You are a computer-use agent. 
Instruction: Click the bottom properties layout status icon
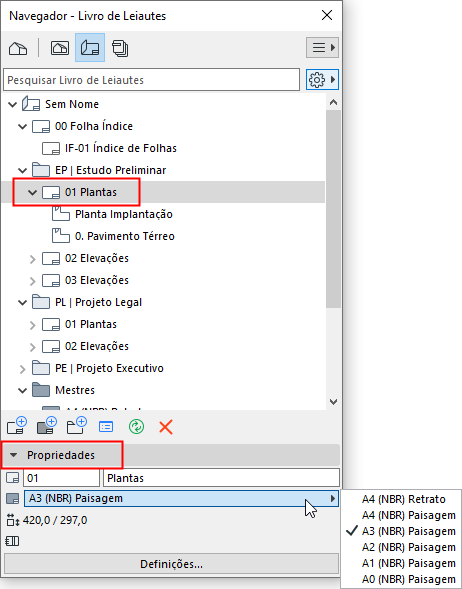12,541
